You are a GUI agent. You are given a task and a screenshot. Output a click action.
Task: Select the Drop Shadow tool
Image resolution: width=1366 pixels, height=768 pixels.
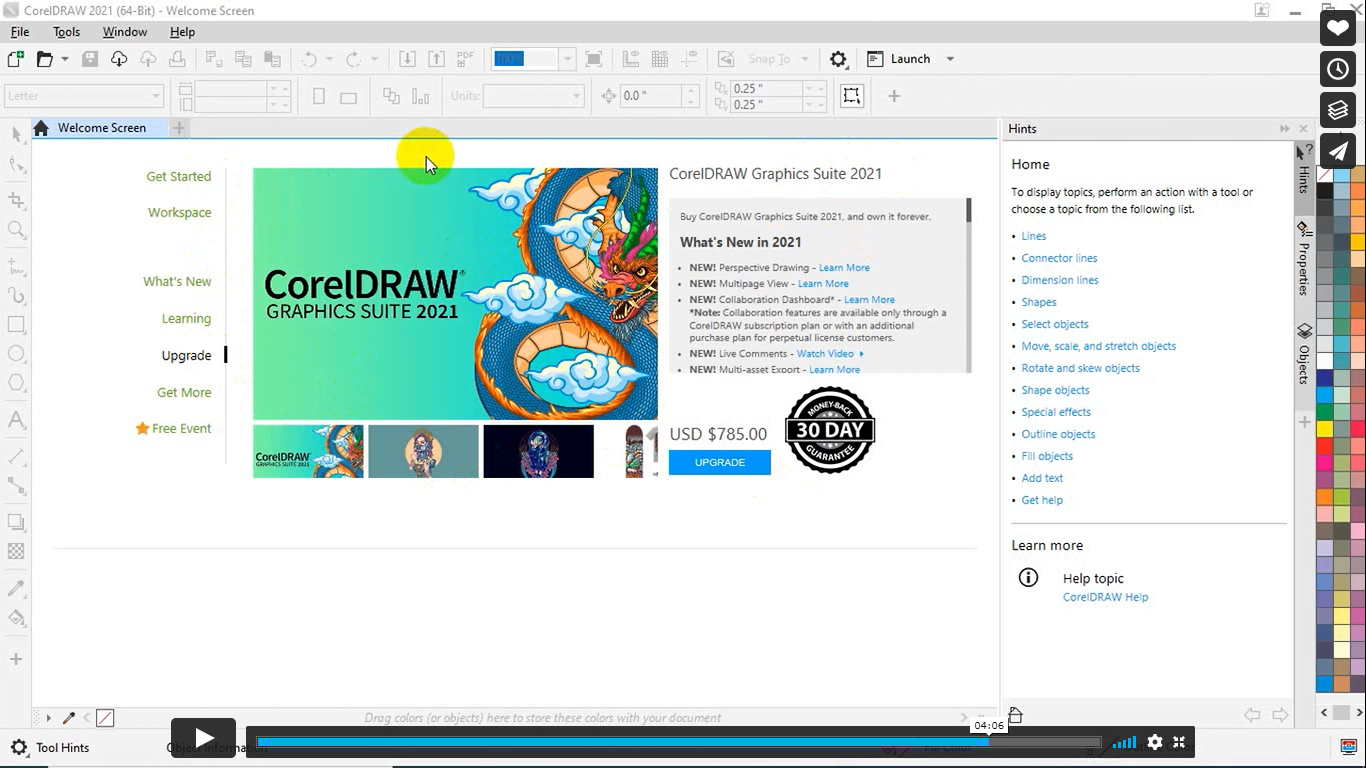tap(16, 521)
